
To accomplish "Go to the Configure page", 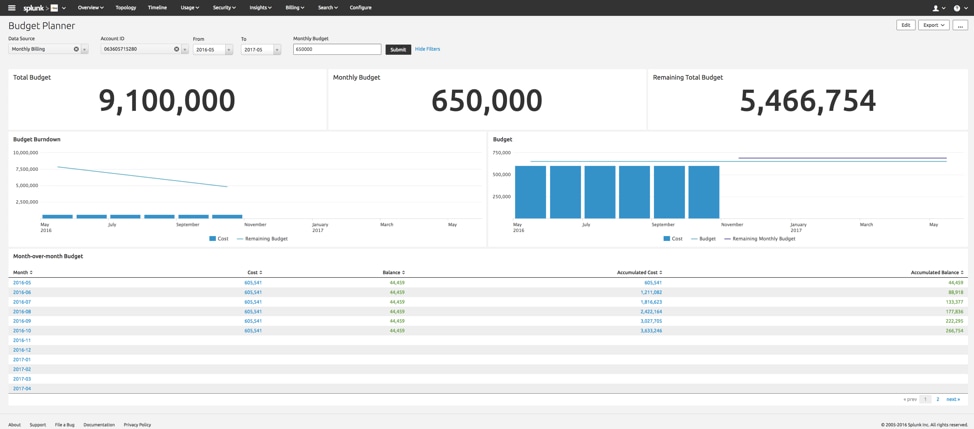I will coord(361,7).
